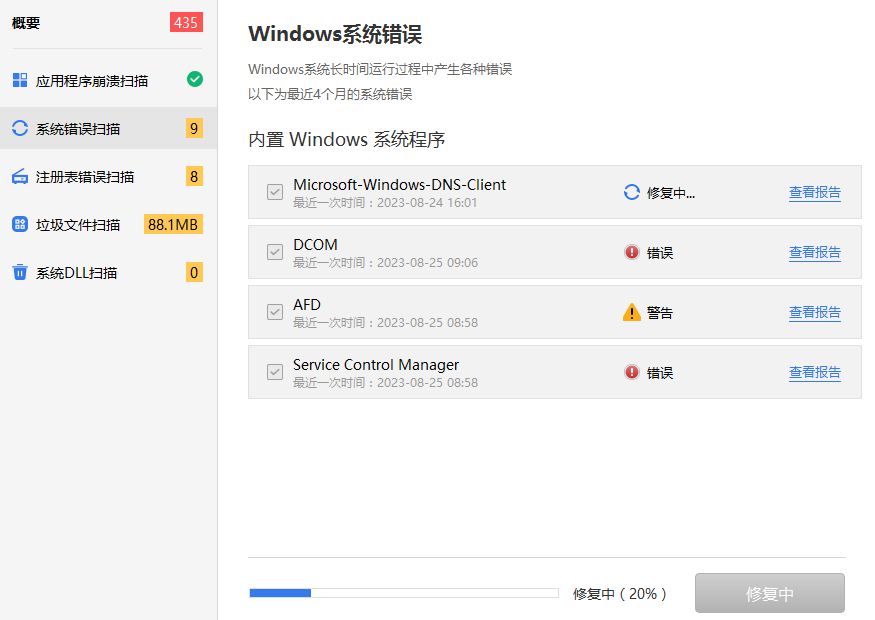Viewport: 875px width, 620px height.
Task: Click the yellow warning icon beside AFD
Action: click(631, 312)
